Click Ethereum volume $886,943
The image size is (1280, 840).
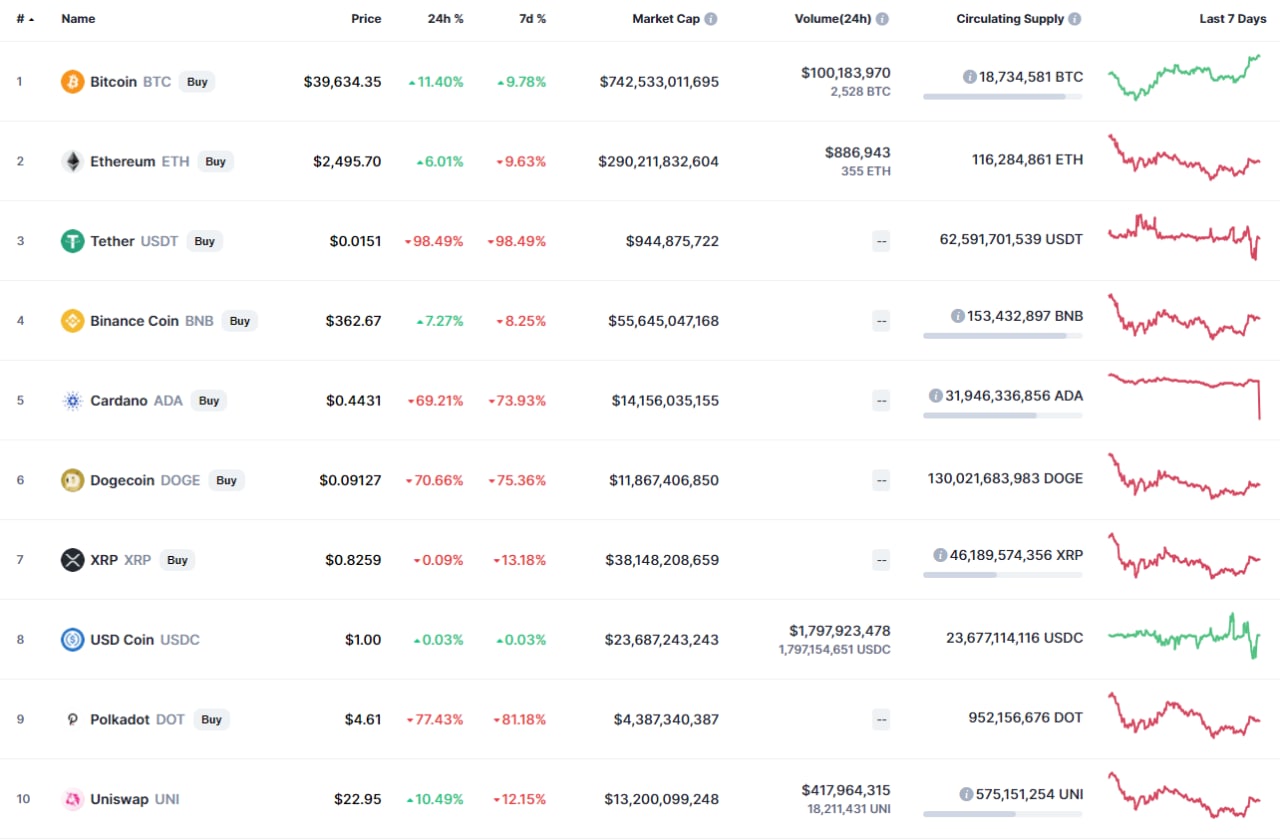click(x=858, y=152)
